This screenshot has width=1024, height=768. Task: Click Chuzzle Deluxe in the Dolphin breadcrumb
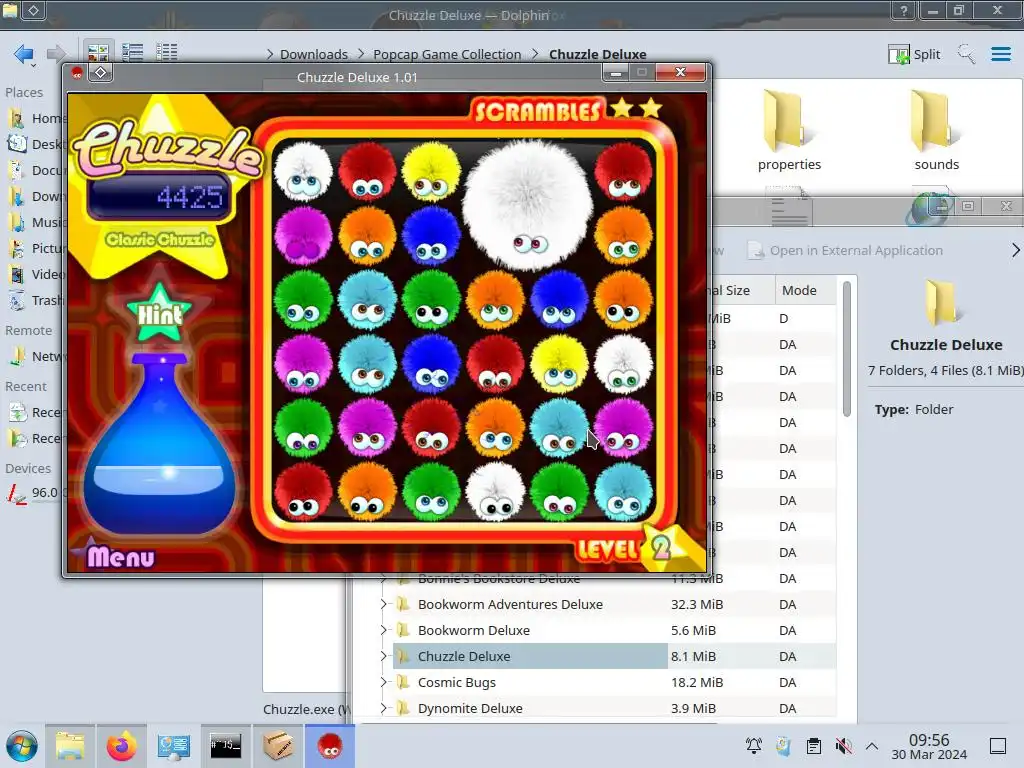(x=598, y=54)
